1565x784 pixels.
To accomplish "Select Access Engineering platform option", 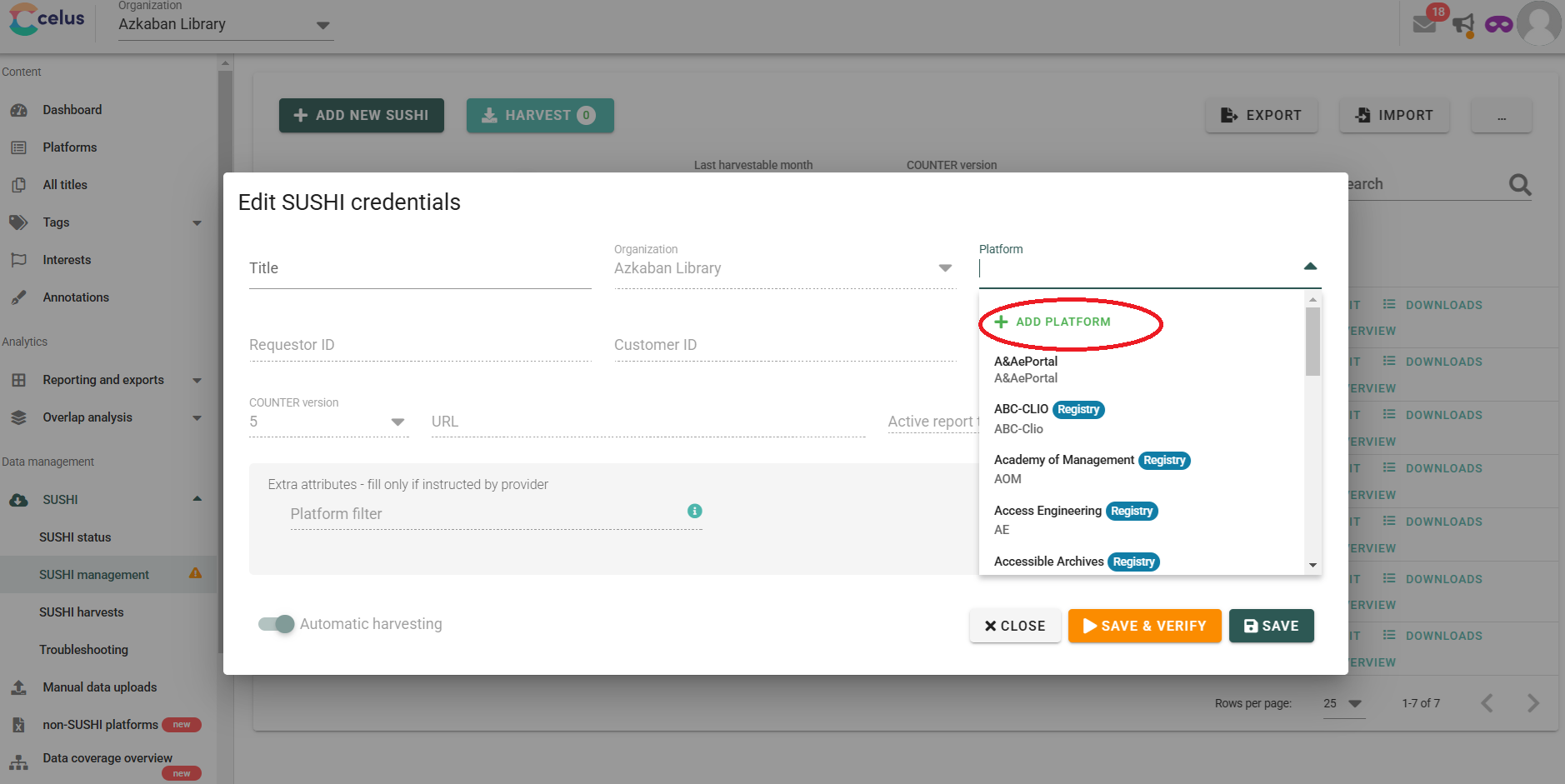I will click(x=1142, y=520).
